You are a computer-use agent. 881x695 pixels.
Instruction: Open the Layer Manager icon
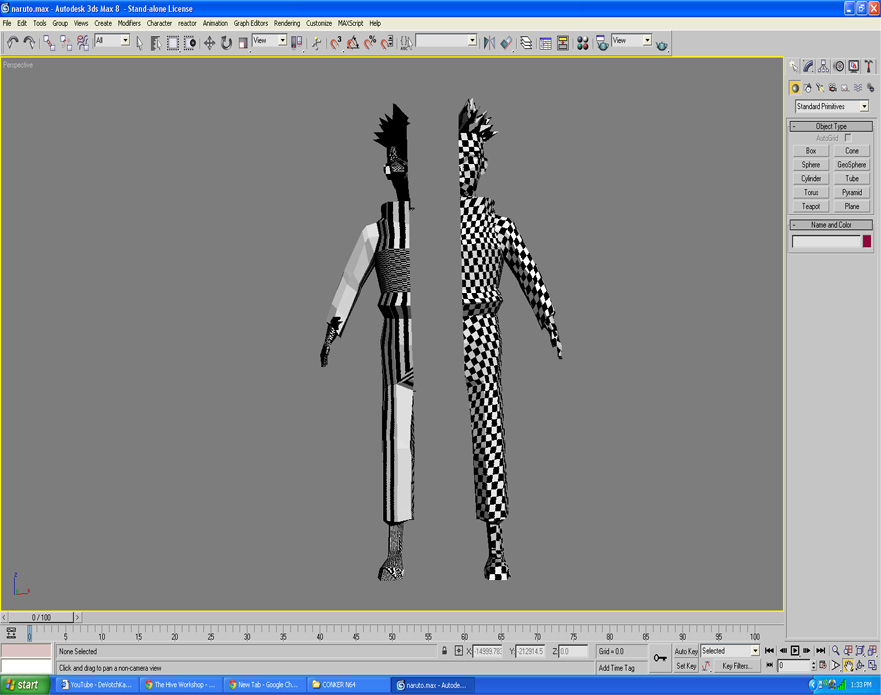click(526, 43)
